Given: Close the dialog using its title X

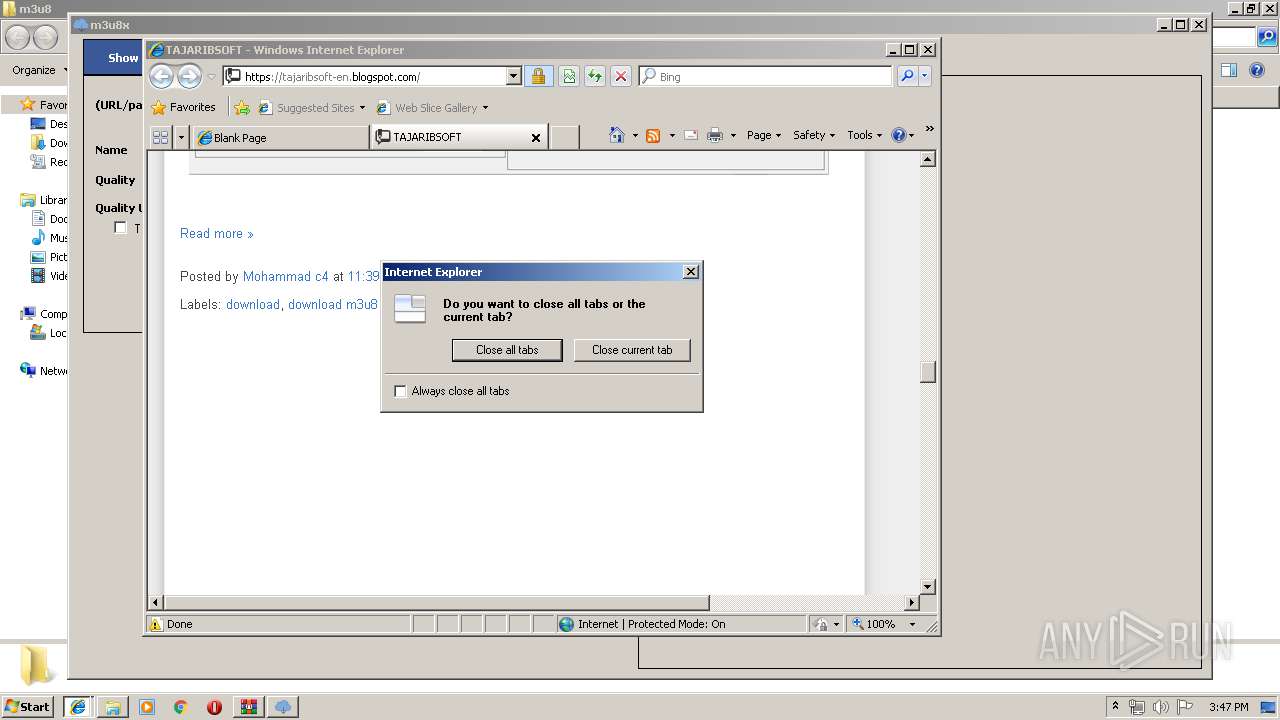Looking at the screenshot, I should point(690,272).
